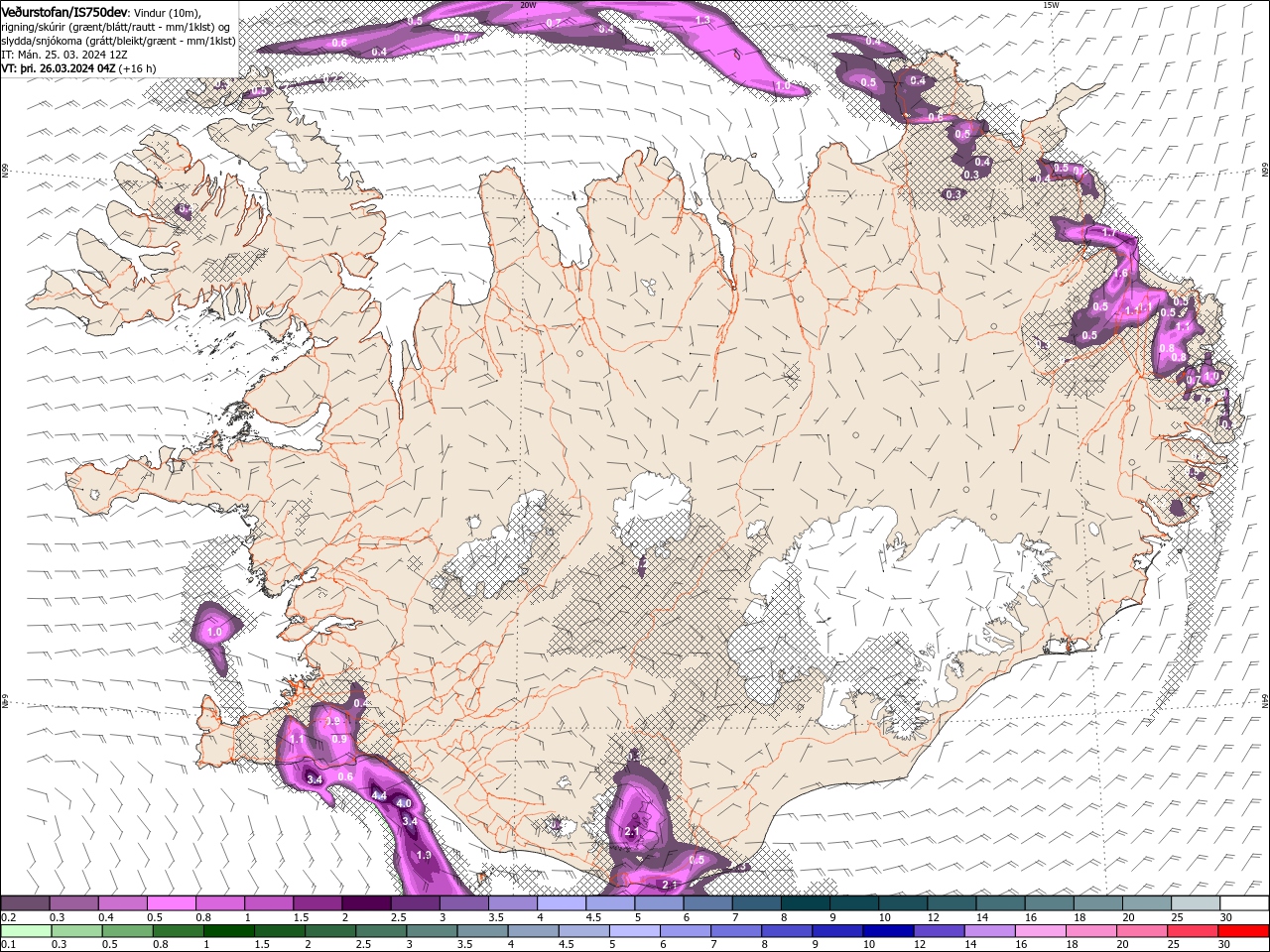This screenshot has width=1270, height=952.
Task: Pick lower legend green swatch between 0.3 and 0.5
Action: pos(76,931)
